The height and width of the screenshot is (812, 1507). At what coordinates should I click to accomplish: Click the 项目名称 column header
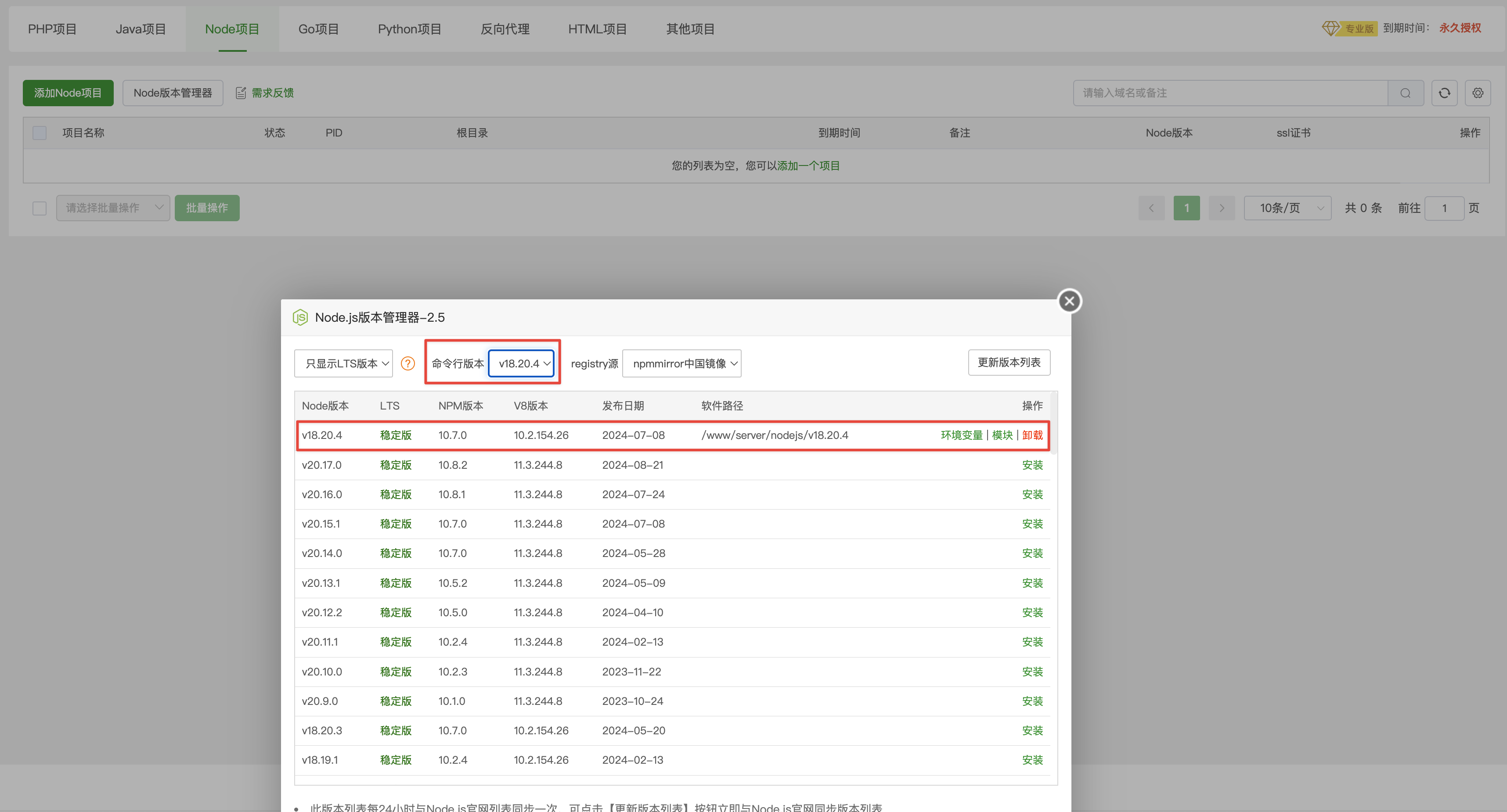(83, 133)
